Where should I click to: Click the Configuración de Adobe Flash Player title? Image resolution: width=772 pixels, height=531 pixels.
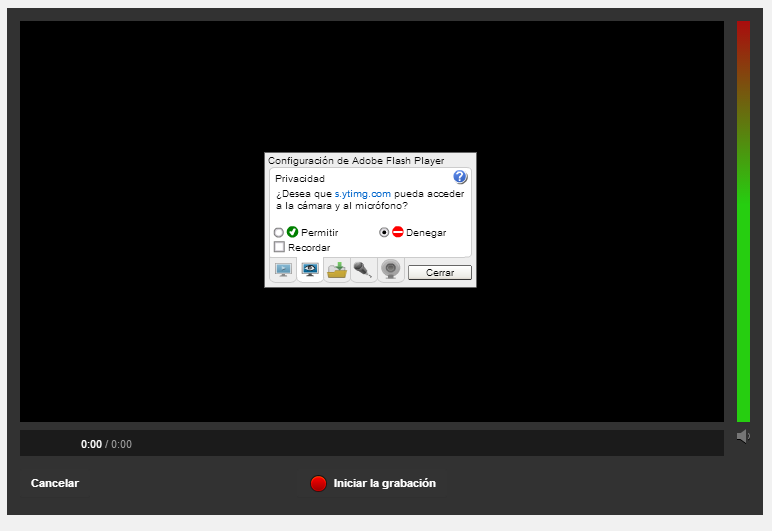pos(356,160)
